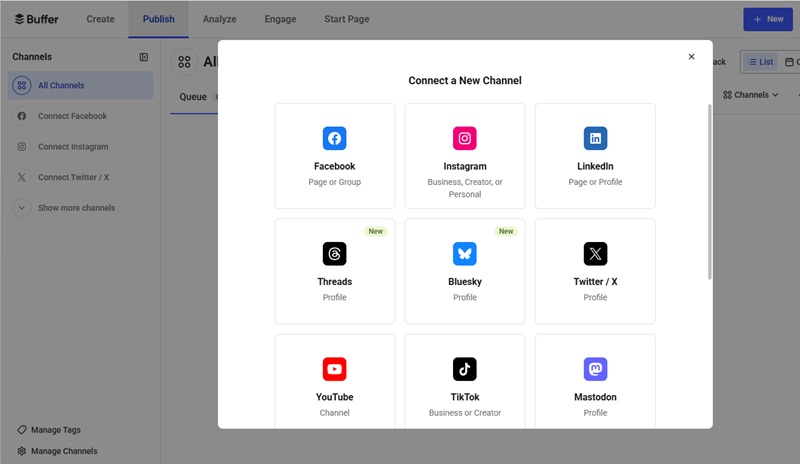Image resolution: width=800 pixels, height=464 pixels.
Task: Click the Facebook card label text
Action: 334,166
